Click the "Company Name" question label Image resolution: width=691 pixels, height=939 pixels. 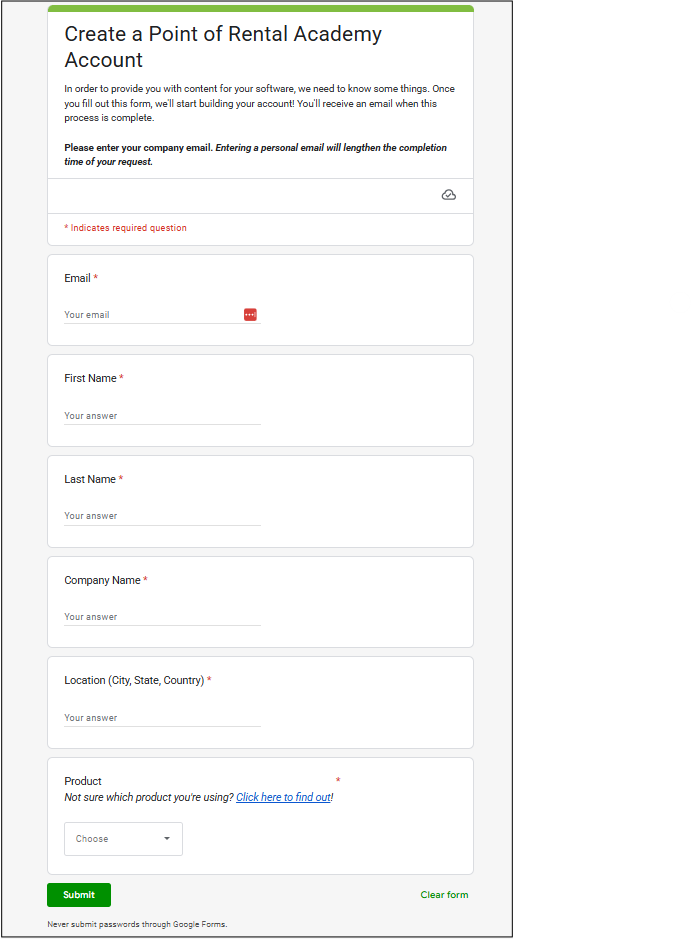(x=102, y=580)
